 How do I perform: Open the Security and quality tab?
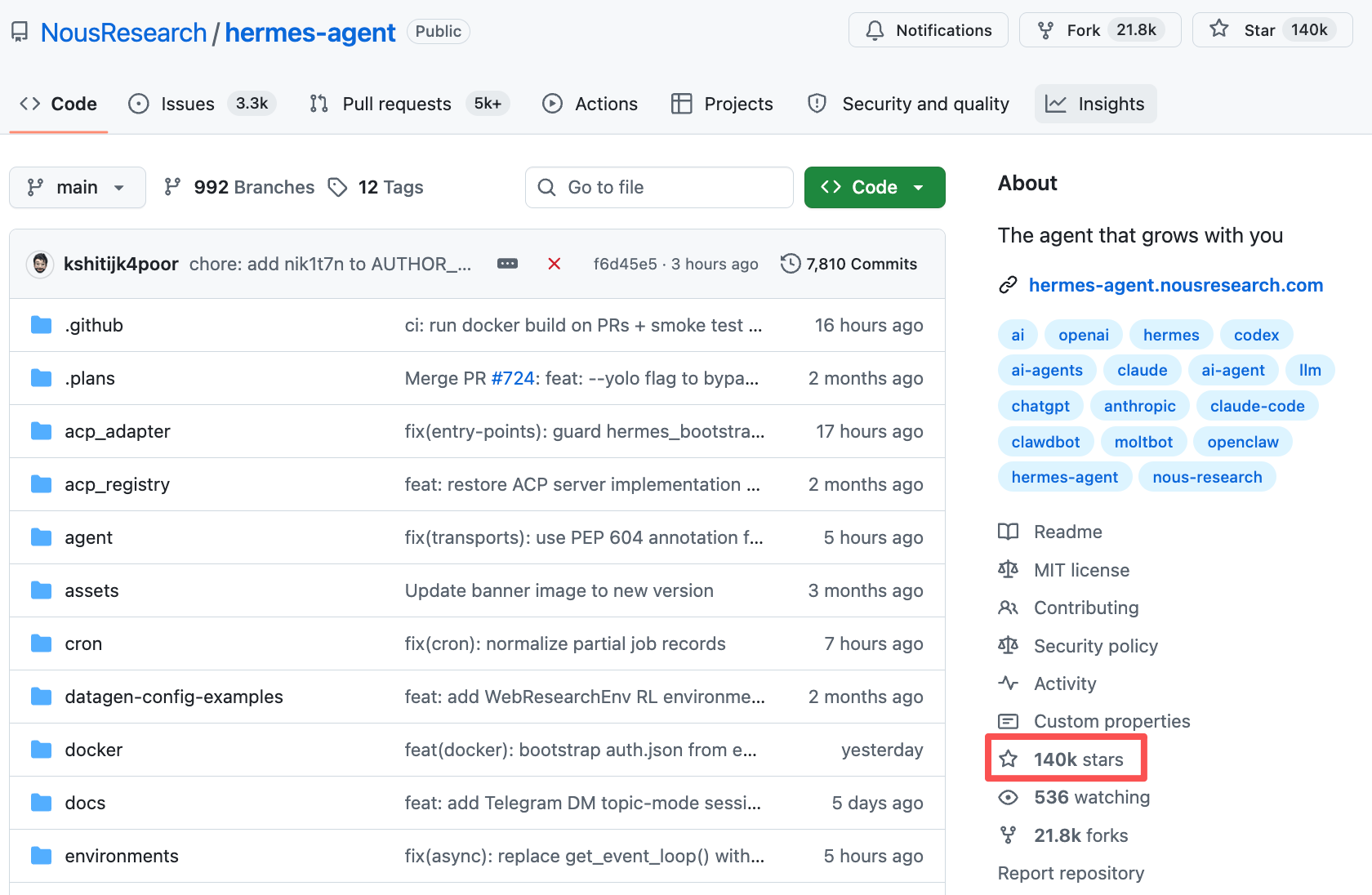click(908, 104)
